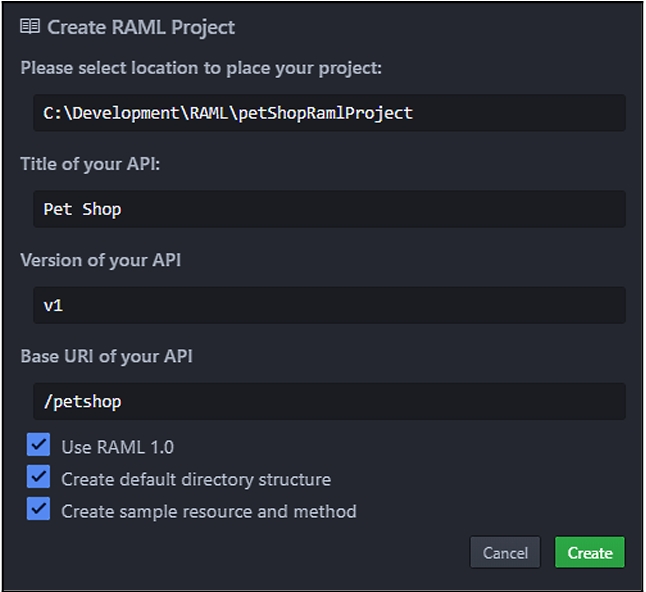Uncheck the Use RAML 1.0 checkbox
Image resolution: width=646 pixels, height=592 pixels.
[x=39, y=445]
